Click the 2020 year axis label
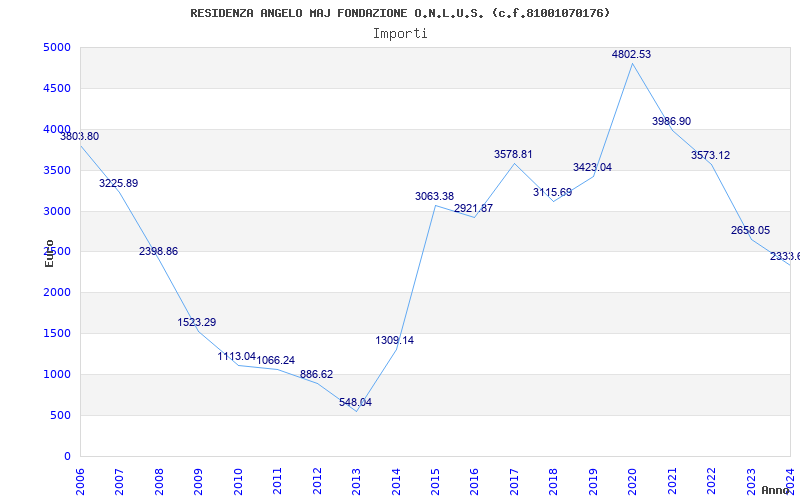 pos(633,482)
